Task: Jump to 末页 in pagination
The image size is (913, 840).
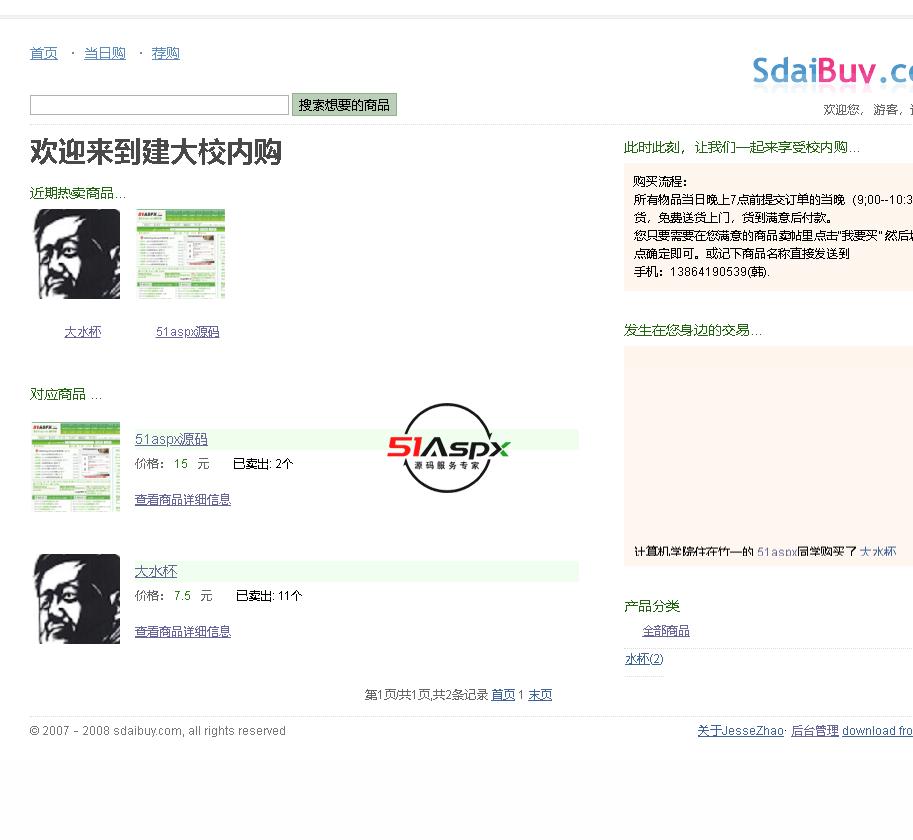Action: click(x=540, y=695)
